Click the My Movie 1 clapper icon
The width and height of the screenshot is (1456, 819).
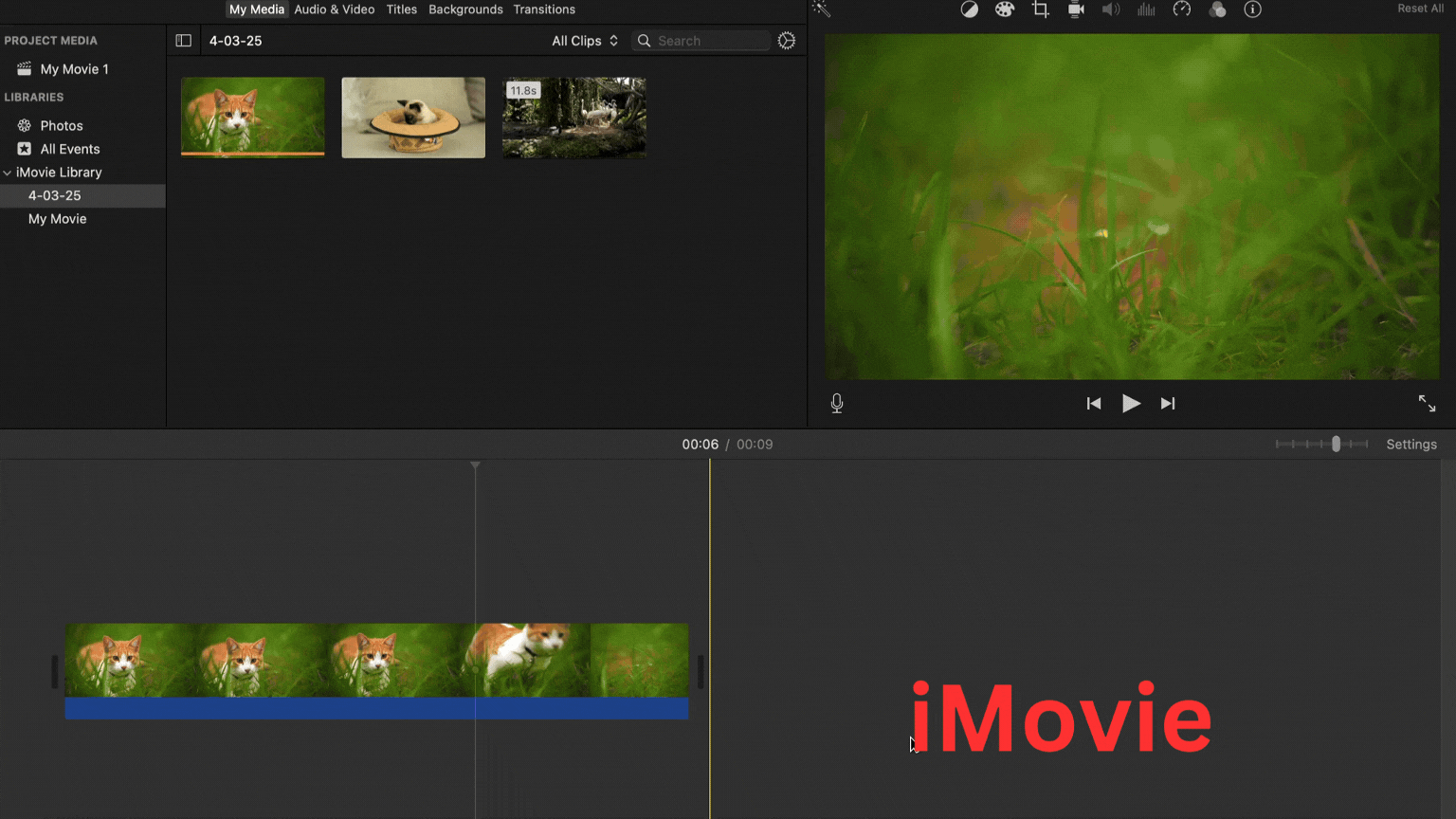[x=25, y=69]
